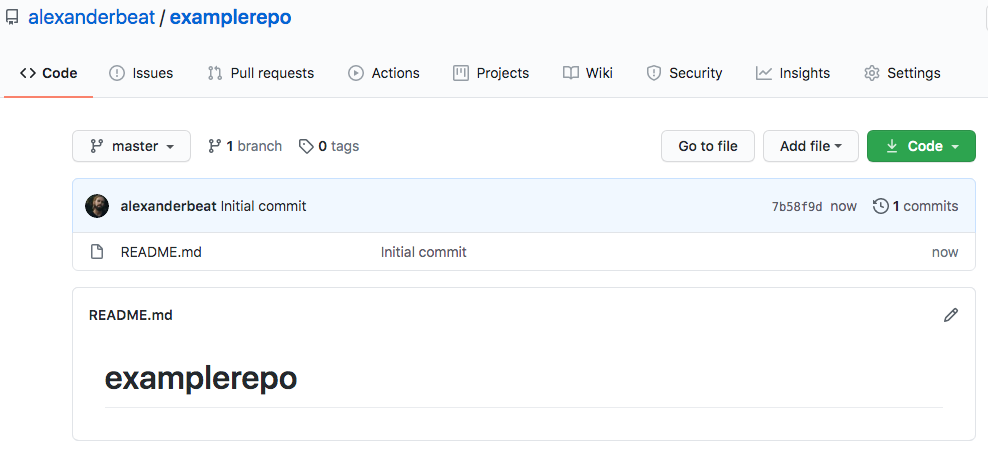This screenshot has height=454, width=988.
Task: Open the Insights tab
Action: point(793,73)
